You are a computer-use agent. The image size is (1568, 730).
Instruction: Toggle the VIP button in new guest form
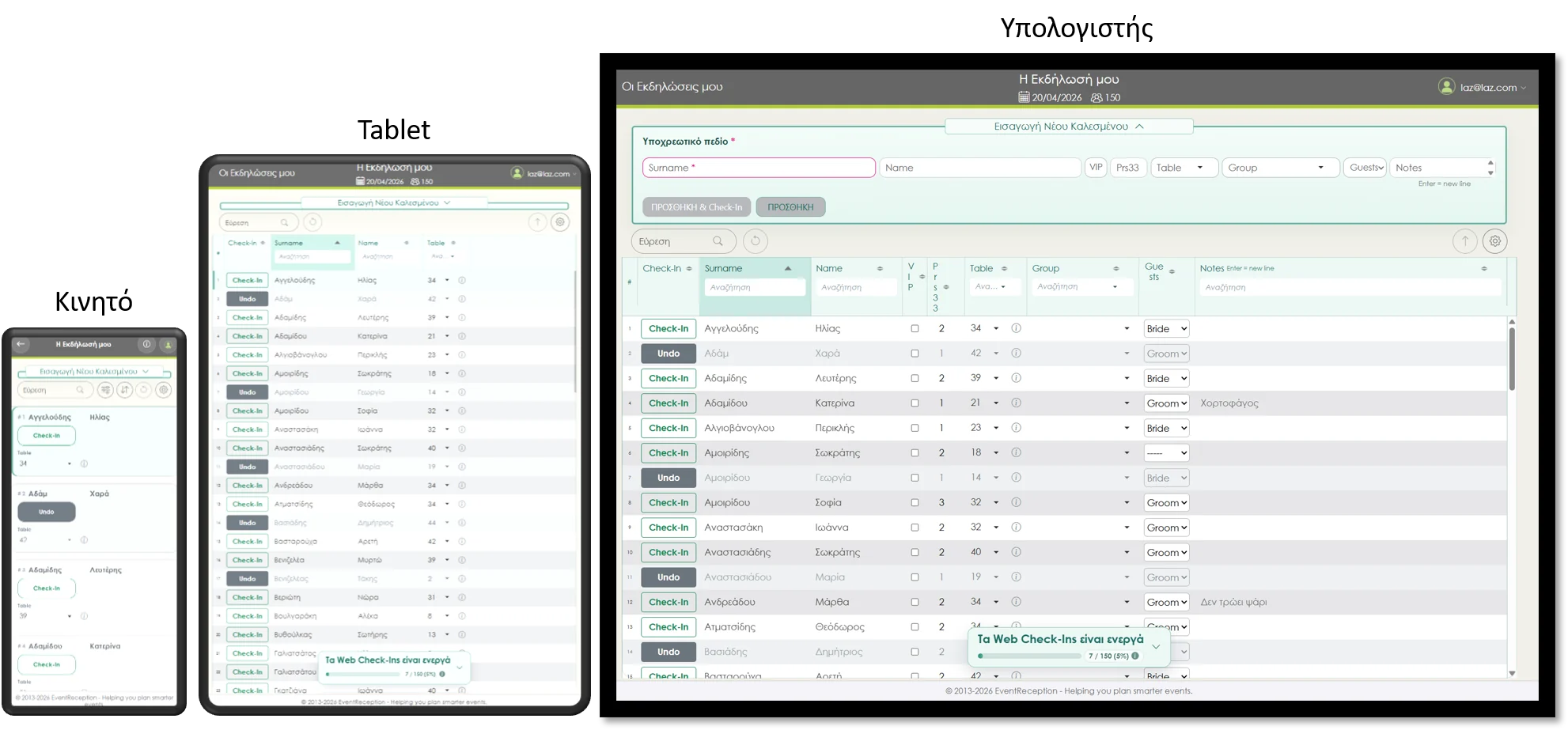[x=1095, y=168]
